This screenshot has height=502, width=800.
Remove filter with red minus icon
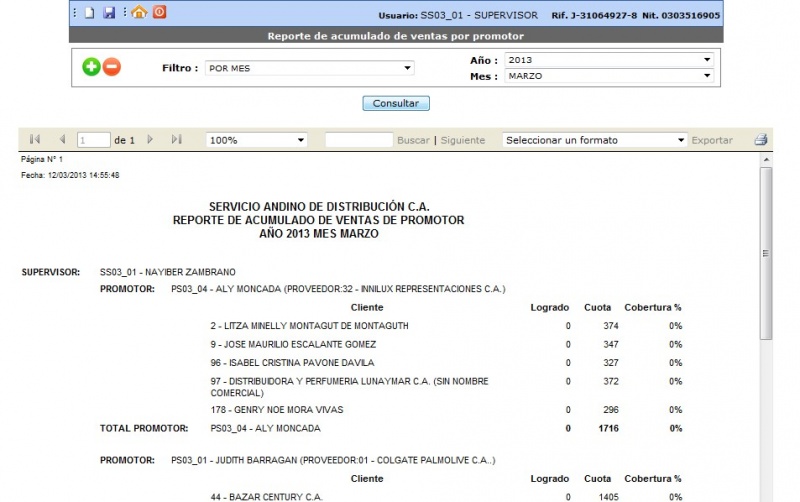[112, 67]
